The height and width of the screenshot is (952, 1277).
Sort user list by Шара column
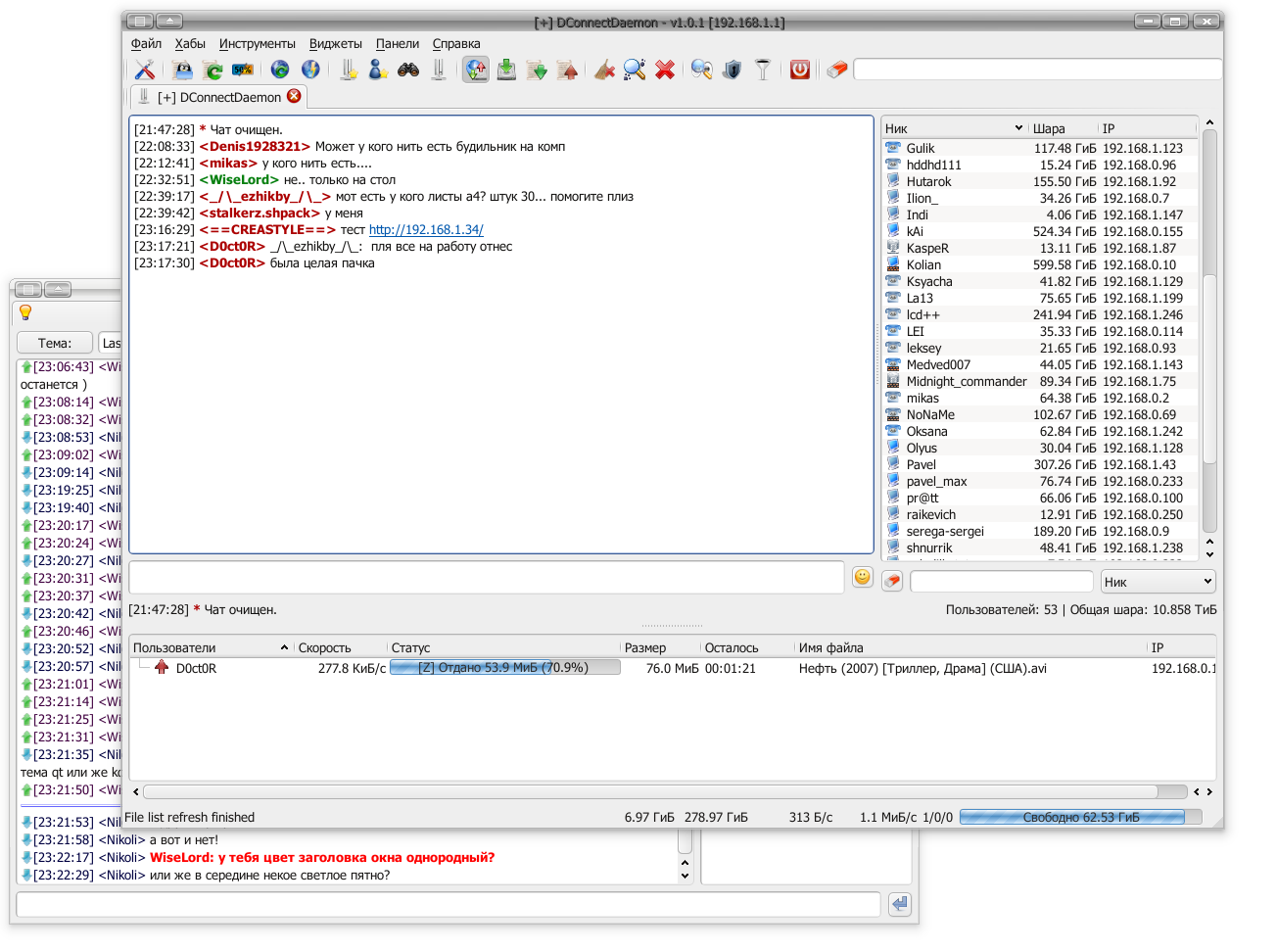[1064, 128]
